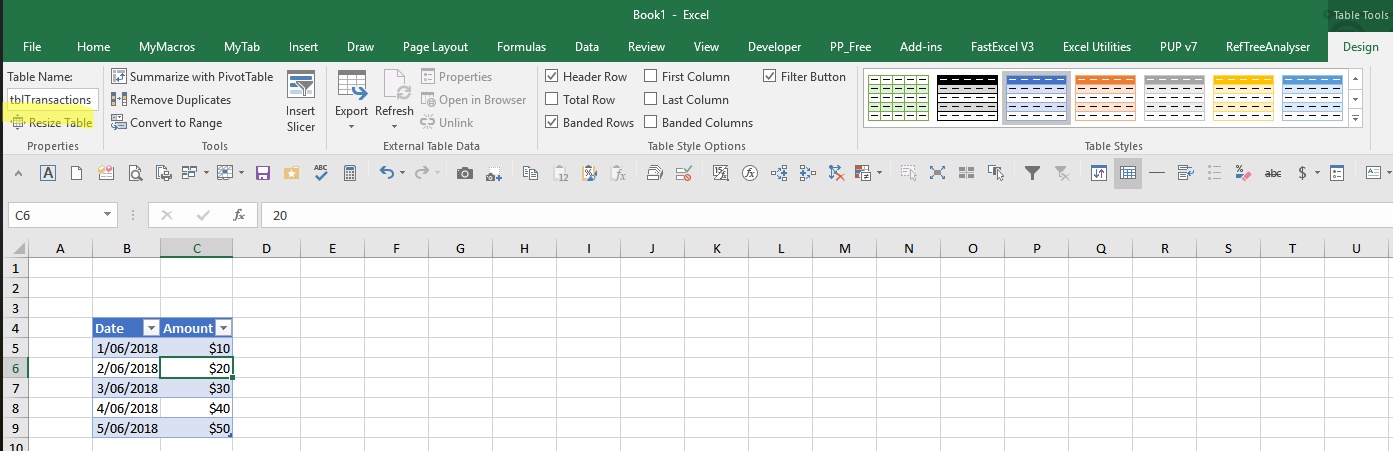Click the new blank document icon
This screenshot has height=451, width=1393.
76,173
